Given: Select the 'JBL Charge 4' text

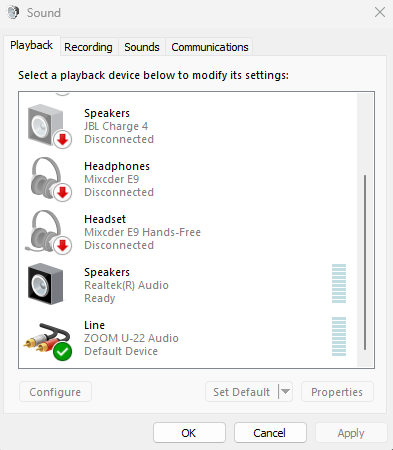Looking at the screenshot, I should click(x=116, y=126).
